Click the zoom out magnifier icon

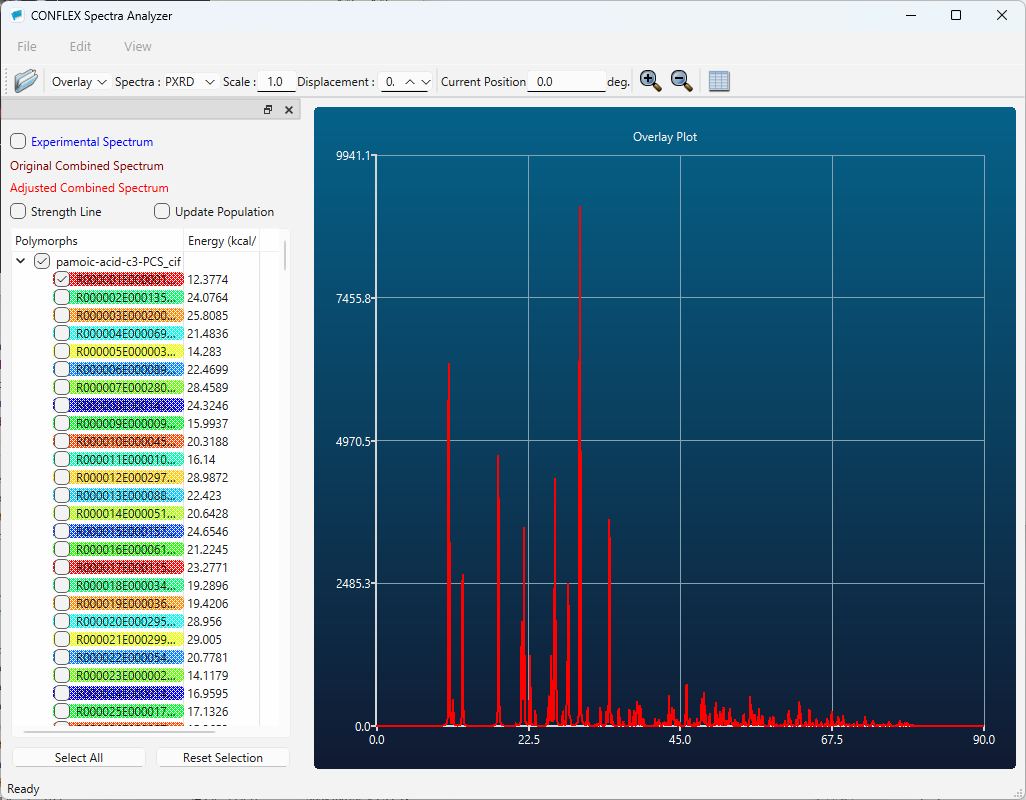coord(682,81)
